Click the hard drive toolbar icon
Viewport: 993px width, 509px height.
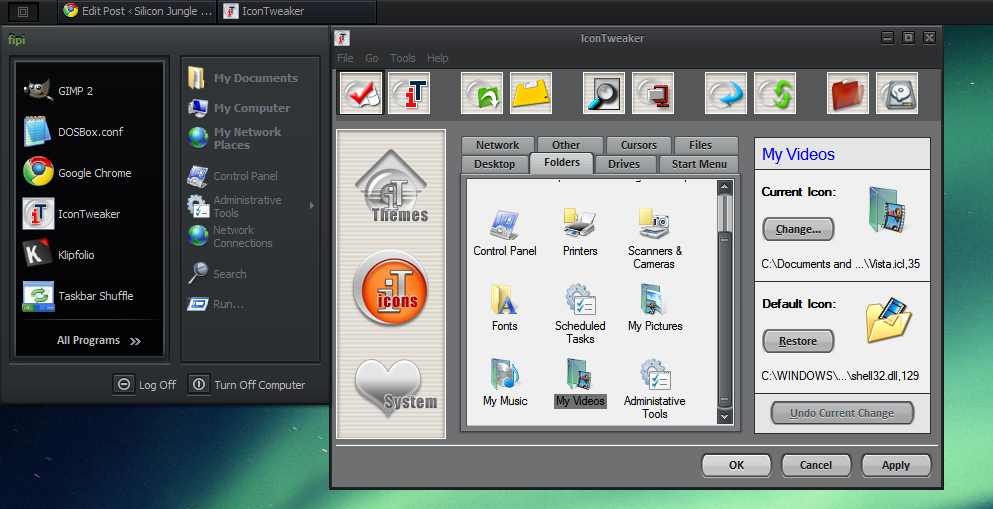pos(897,93)
